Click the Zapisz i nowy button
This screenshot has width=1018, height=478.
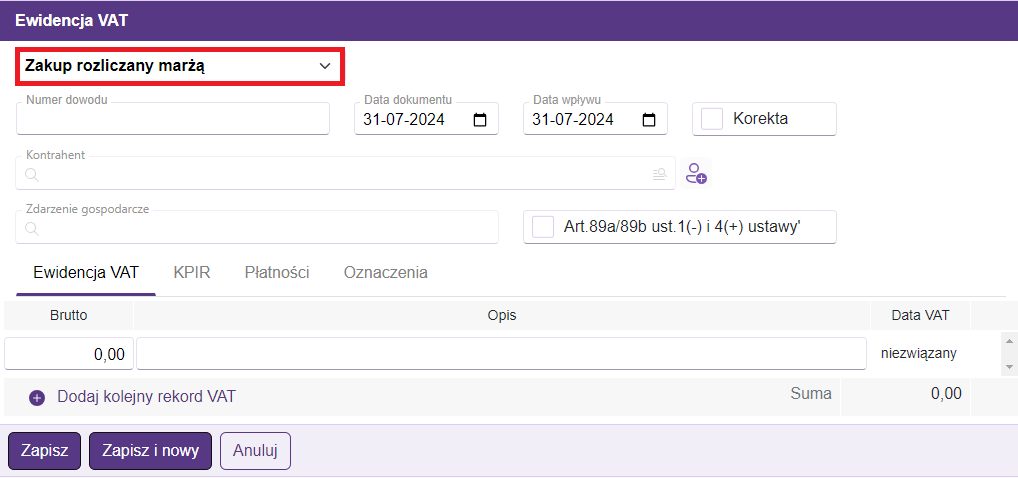click(x=150, y=451)
